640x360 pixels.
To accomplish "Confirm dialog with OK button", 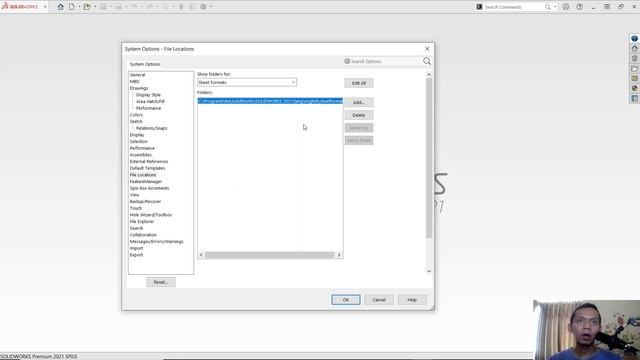I will (x=346, y=300).
